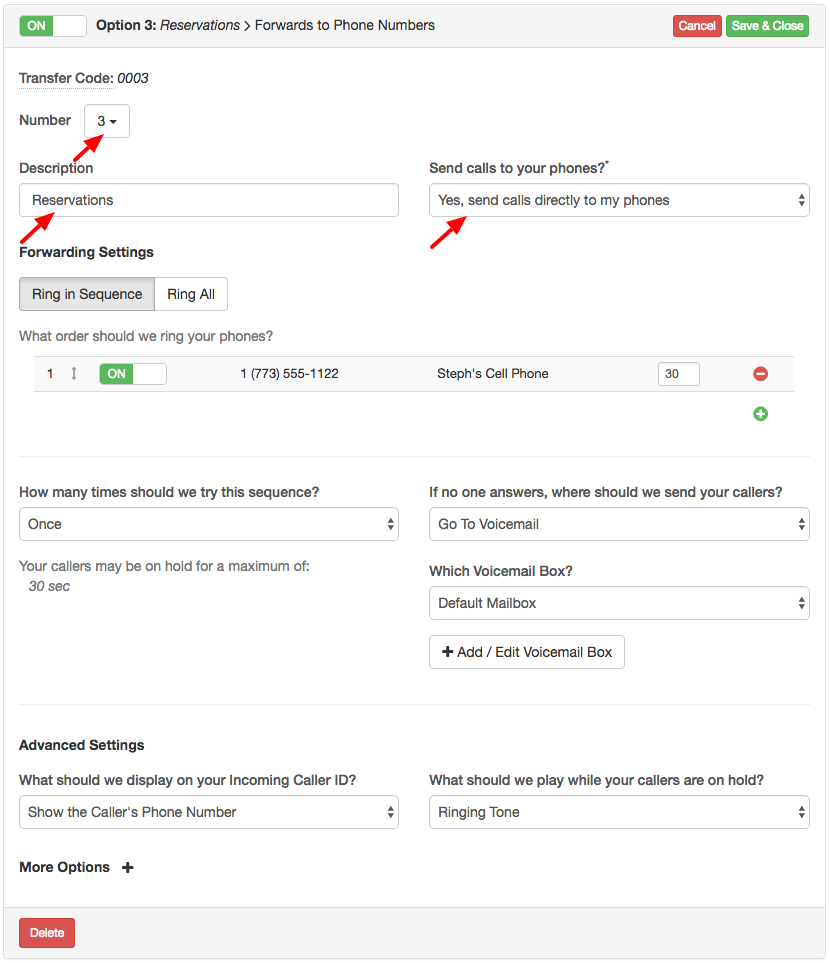830x963 pixels.
Task: Switch to the Ring All tab
Action: point(191,293)
